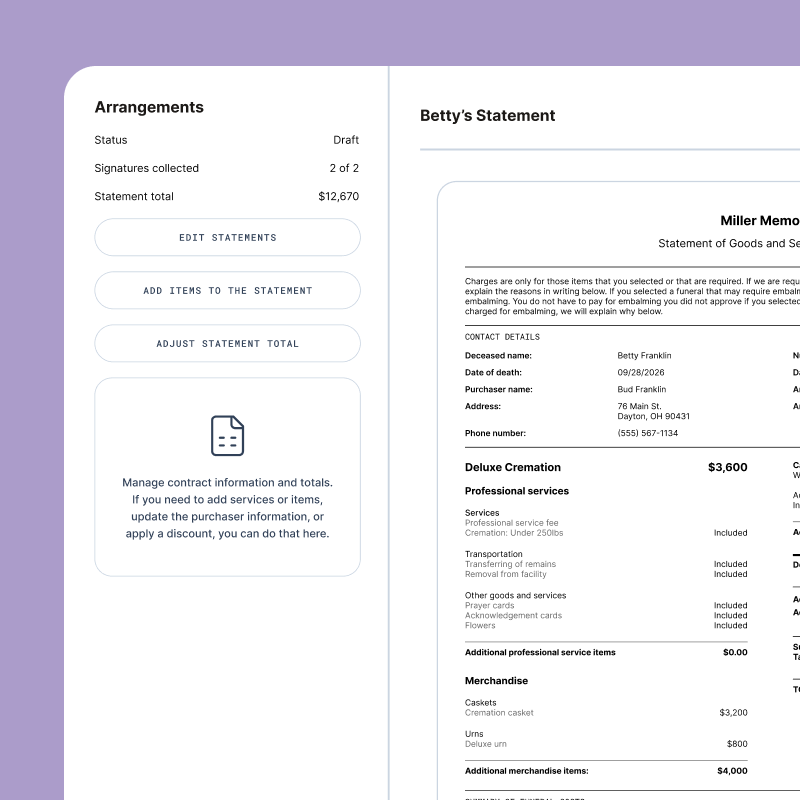The width and height of the screenshot is (800, 800).
Task: Select the Signatures collected 2 of 2 row
Action: (227, 168)
